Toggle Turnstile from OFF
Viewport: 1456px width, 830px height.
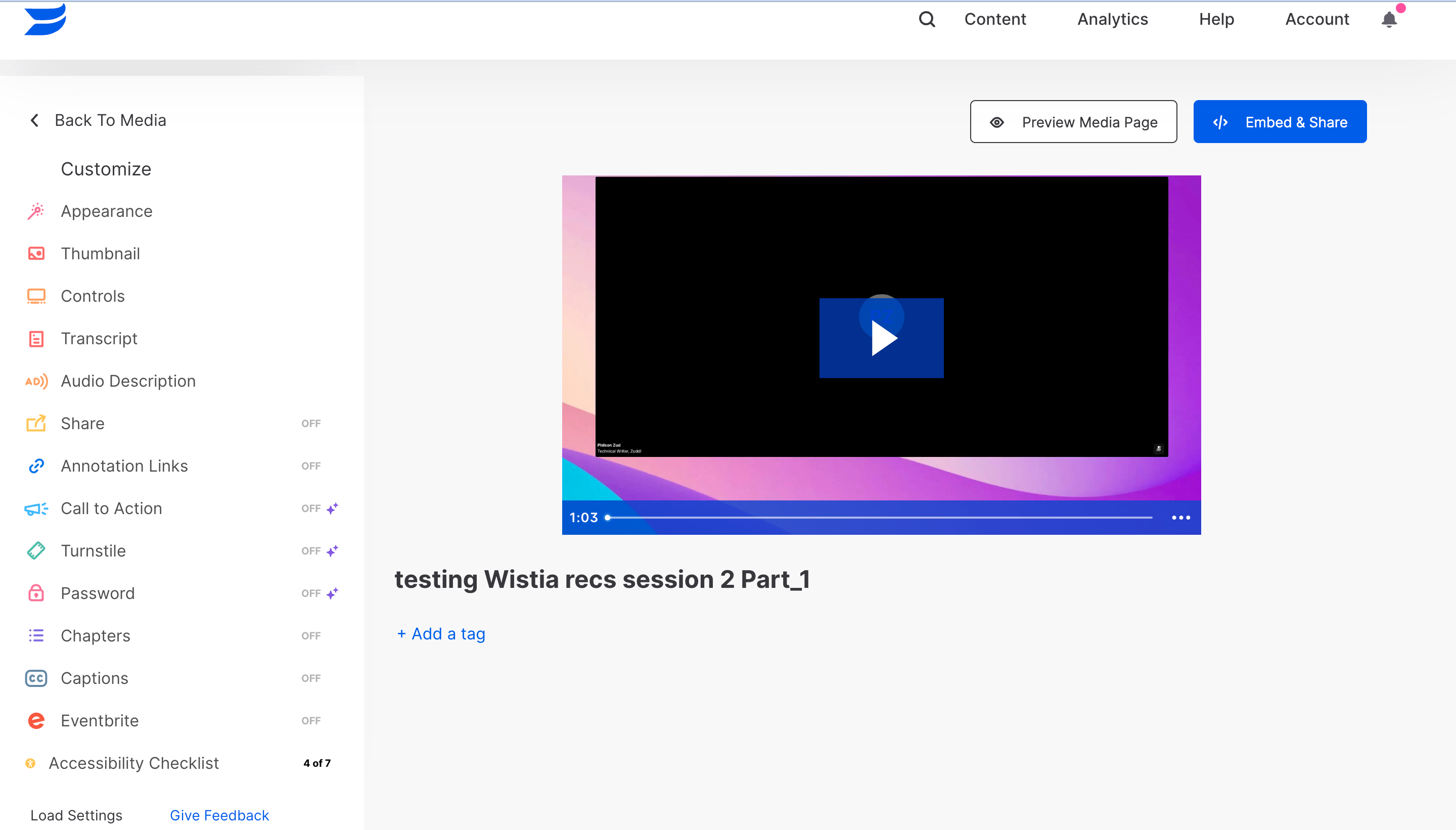coord(311,550)
